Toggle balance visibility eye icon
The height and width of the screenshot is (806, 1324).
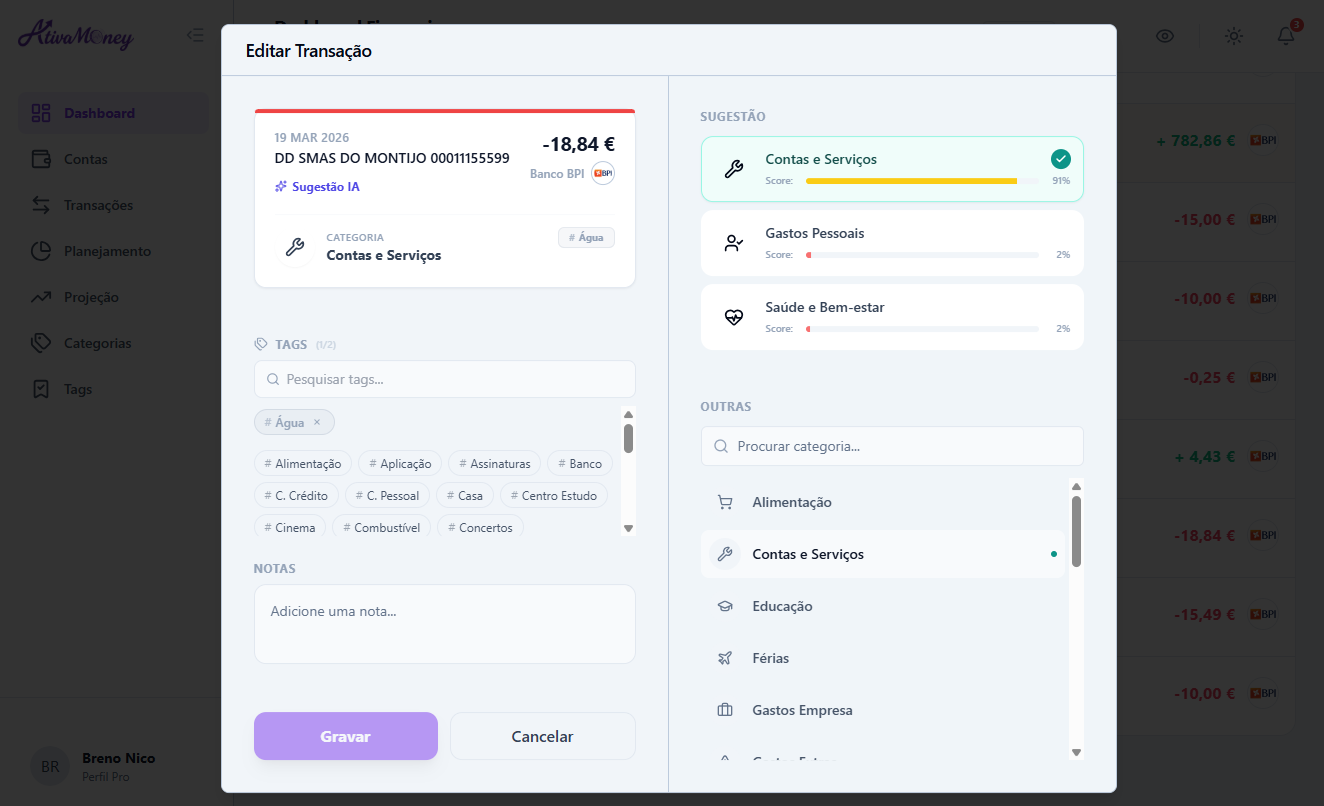(1165, 36)
